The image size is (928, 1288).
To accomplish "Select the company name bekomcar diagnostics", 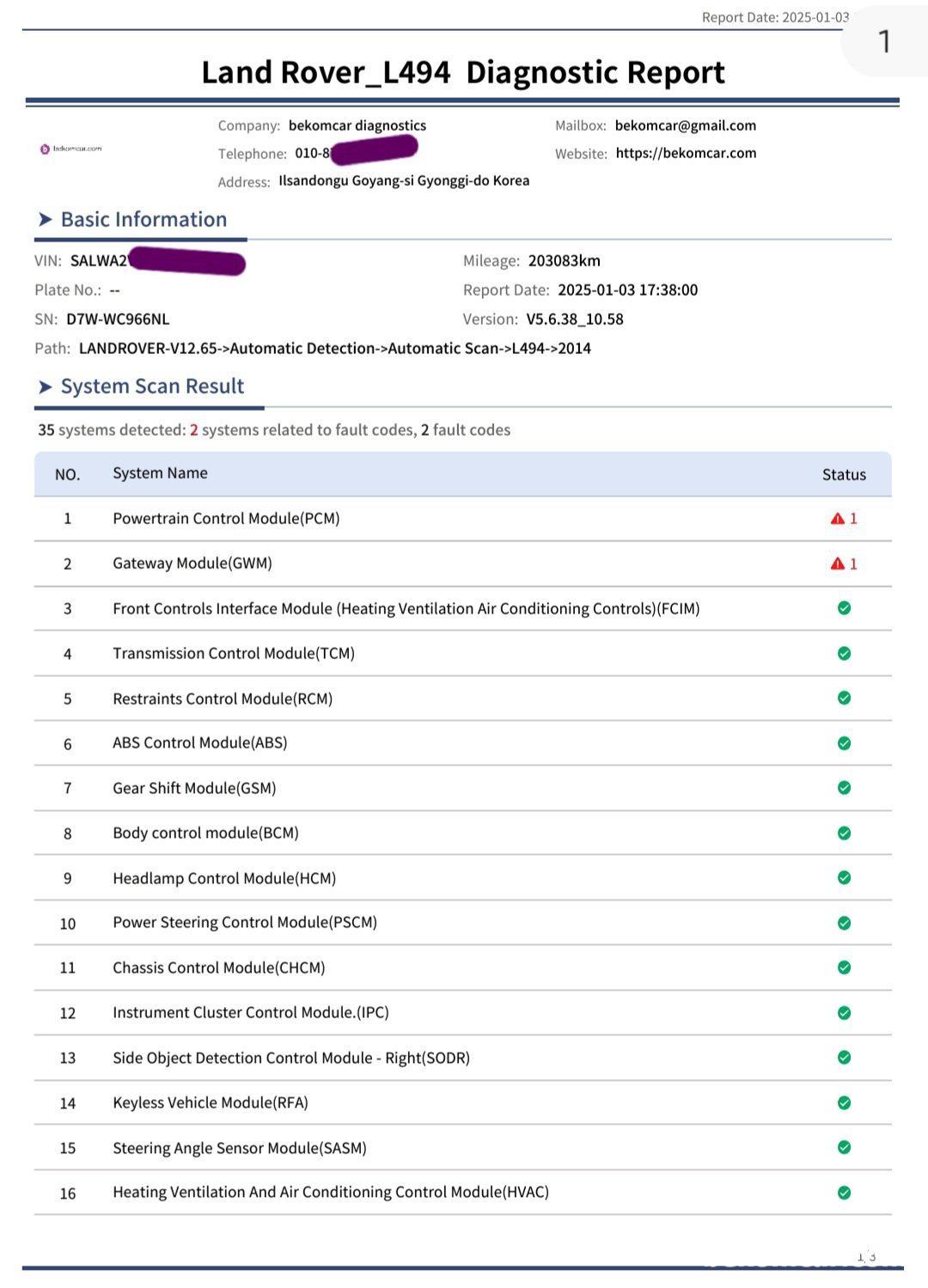I will [x=357, y=125].
